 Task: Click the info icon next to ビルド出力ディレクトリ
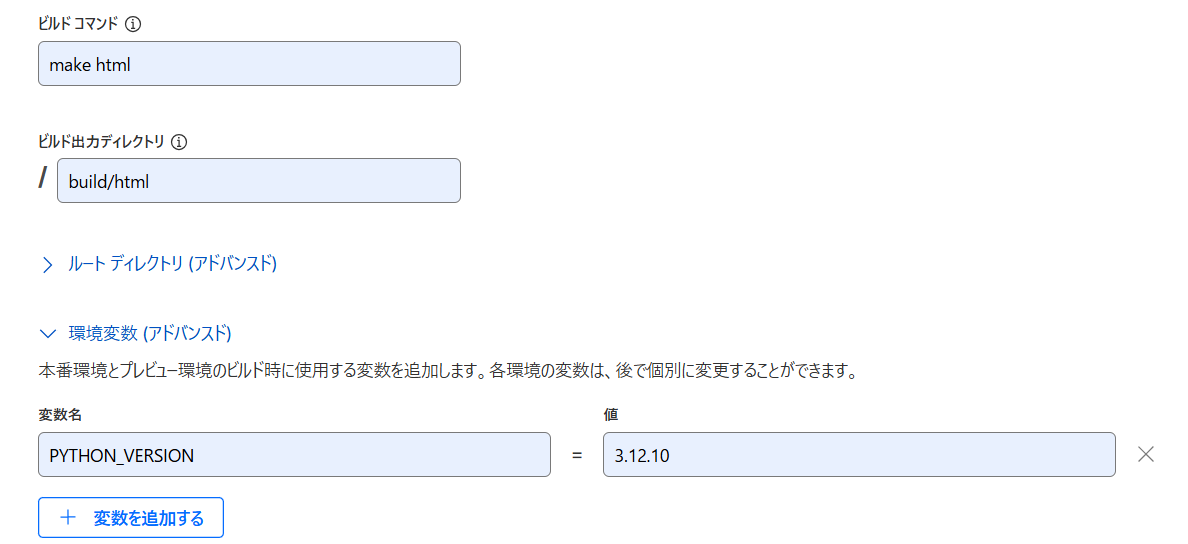point(180,142)
